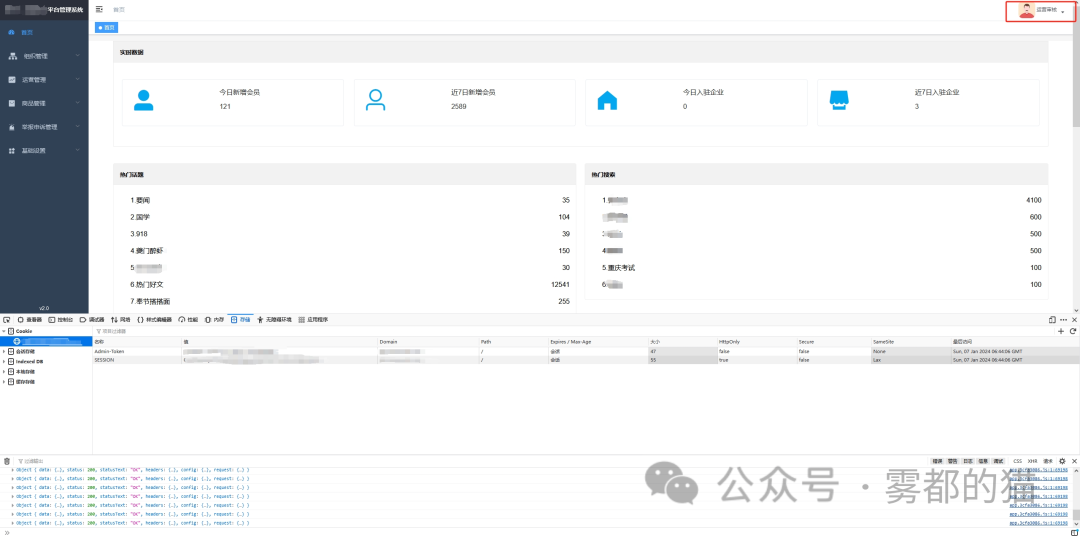
Task: Select the Admin-Token cookie row
Action: (x=585, y=351)
